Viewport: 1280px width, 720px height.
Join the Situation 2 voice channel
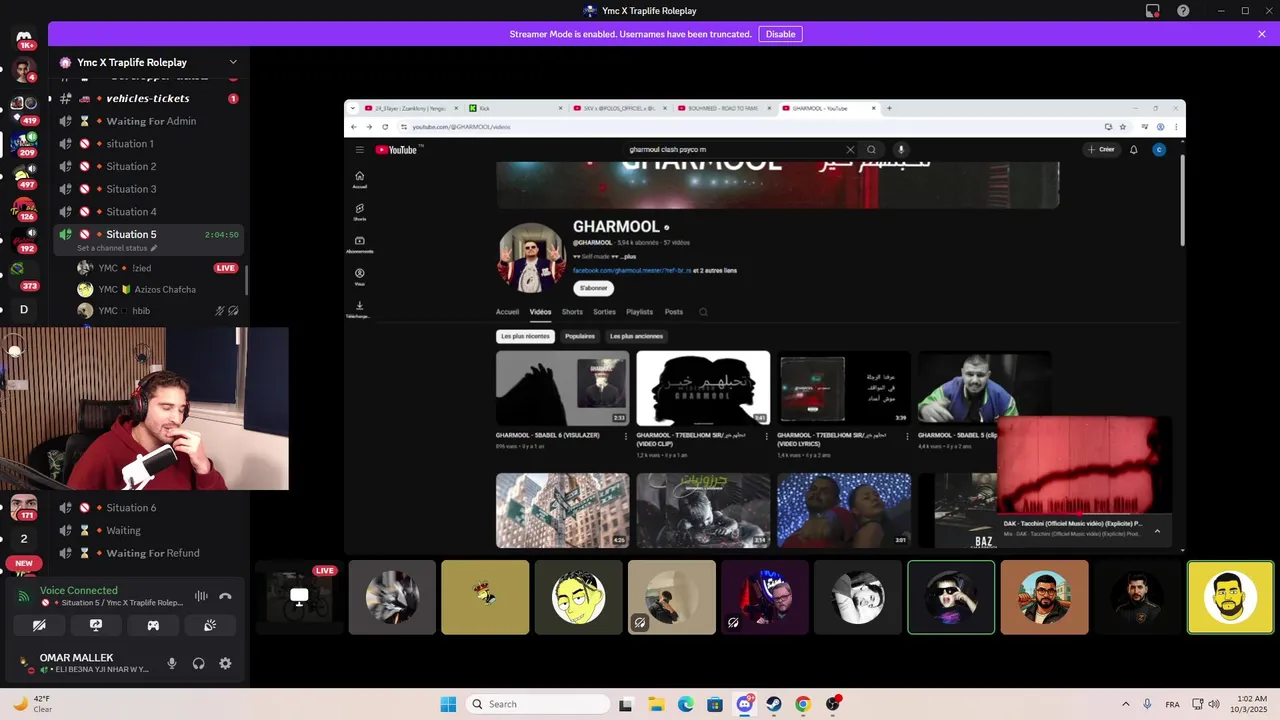point(148,166)
